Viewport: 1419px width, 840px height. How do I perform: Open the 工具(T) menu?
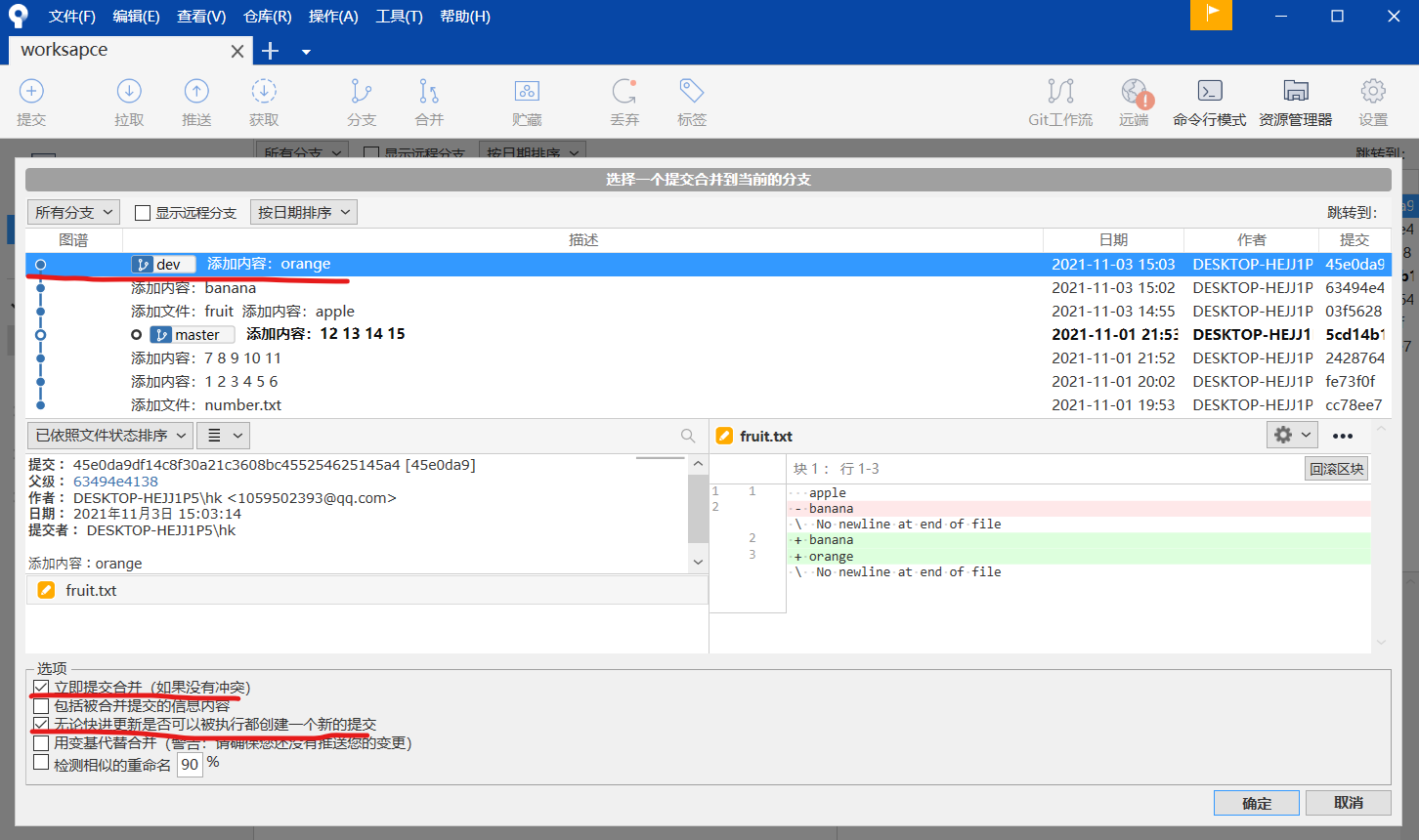(x=399, y=17)
